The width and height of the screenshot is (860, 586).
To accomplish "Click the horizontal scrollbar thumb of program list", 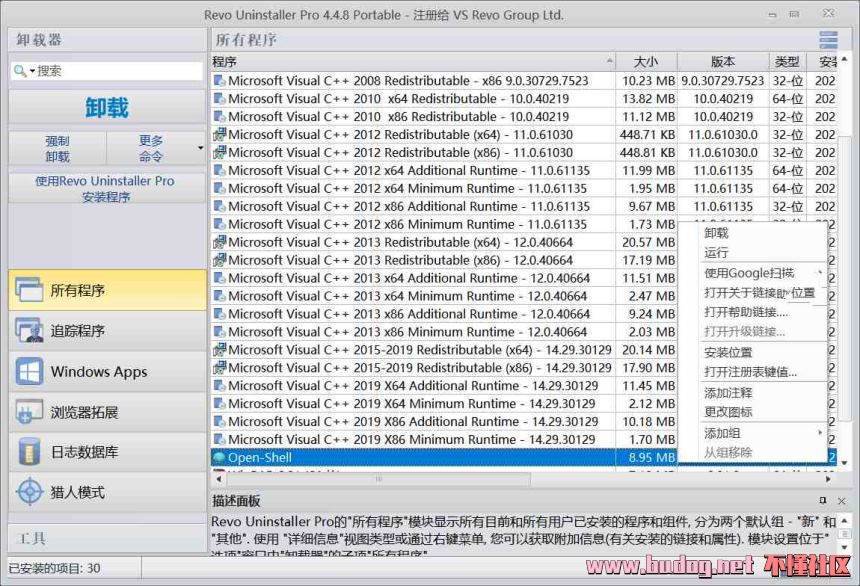I will click(x=377, y=479).
